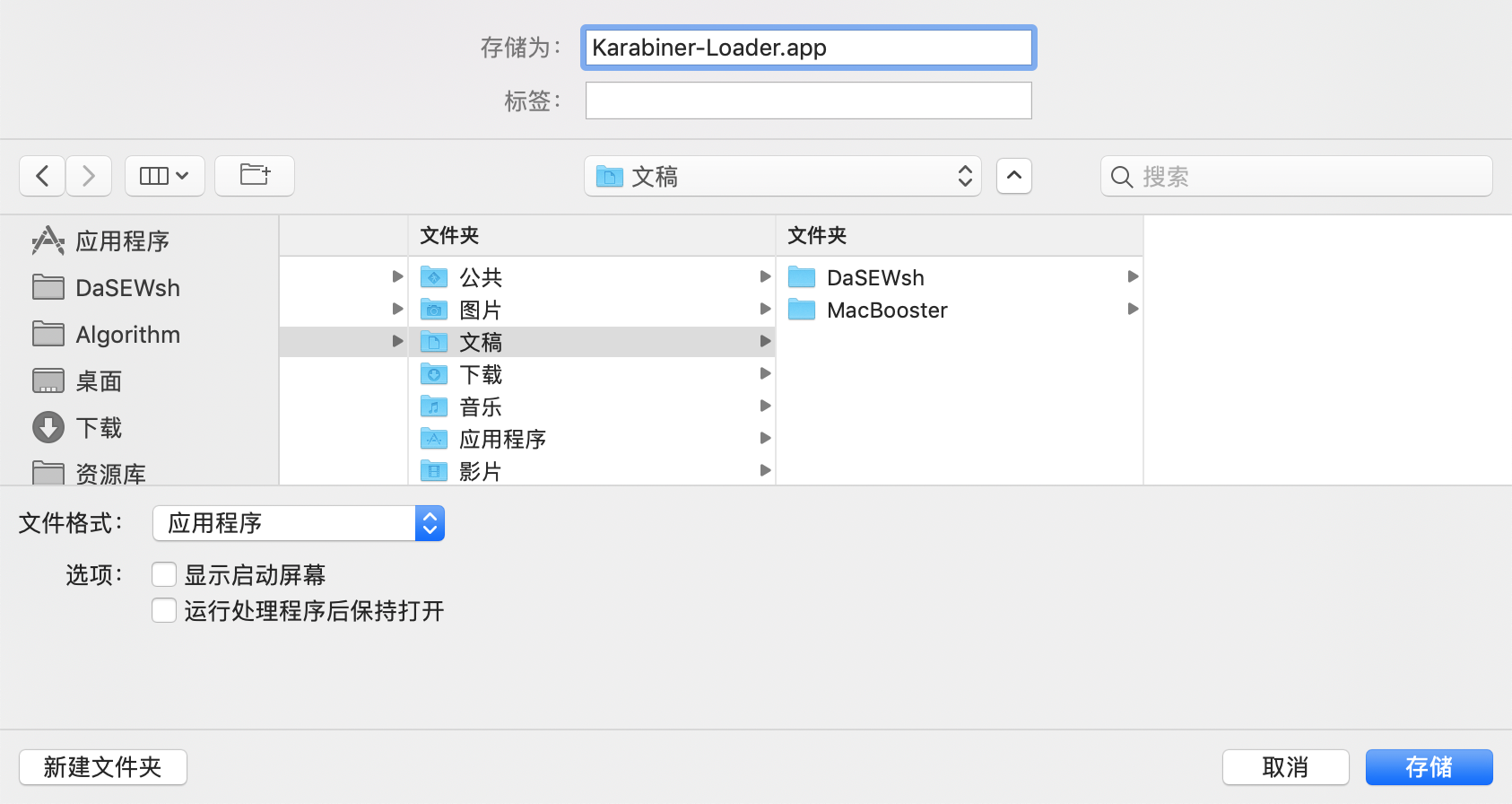Select 下载 in the sidebar
Image resolution: width=1512 pixels, height=804 pixels.
[139, 427]
